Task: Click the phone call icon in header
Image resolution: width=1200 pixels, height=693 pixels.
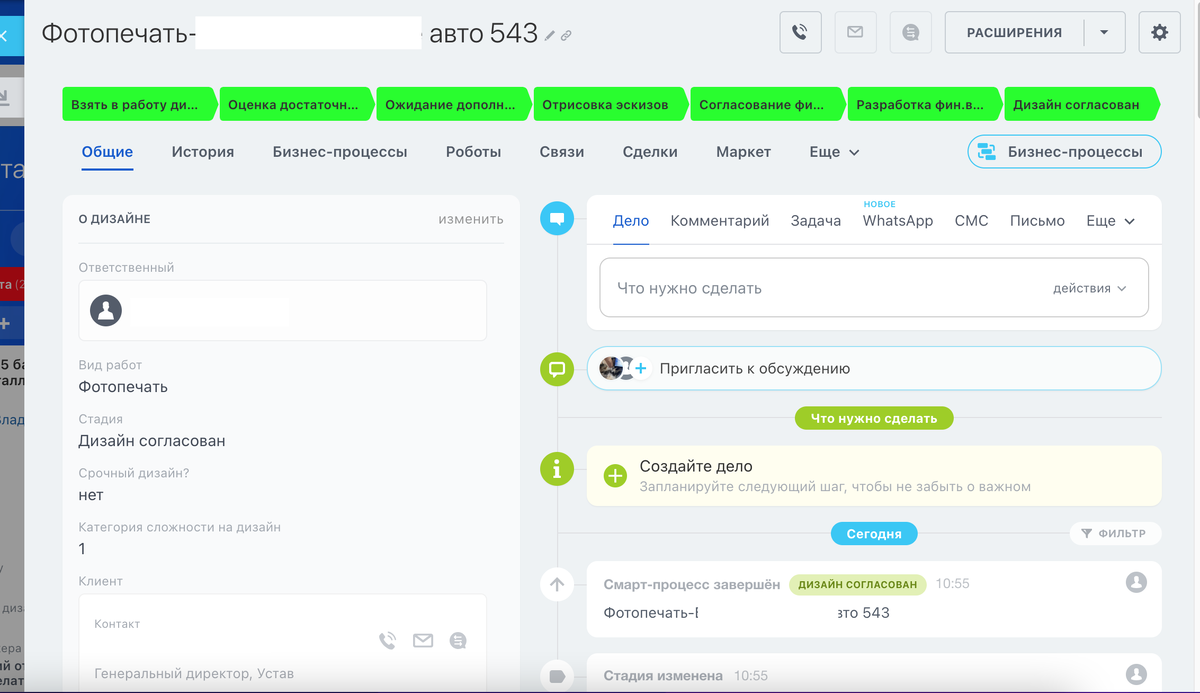Action: pos(800,32)
